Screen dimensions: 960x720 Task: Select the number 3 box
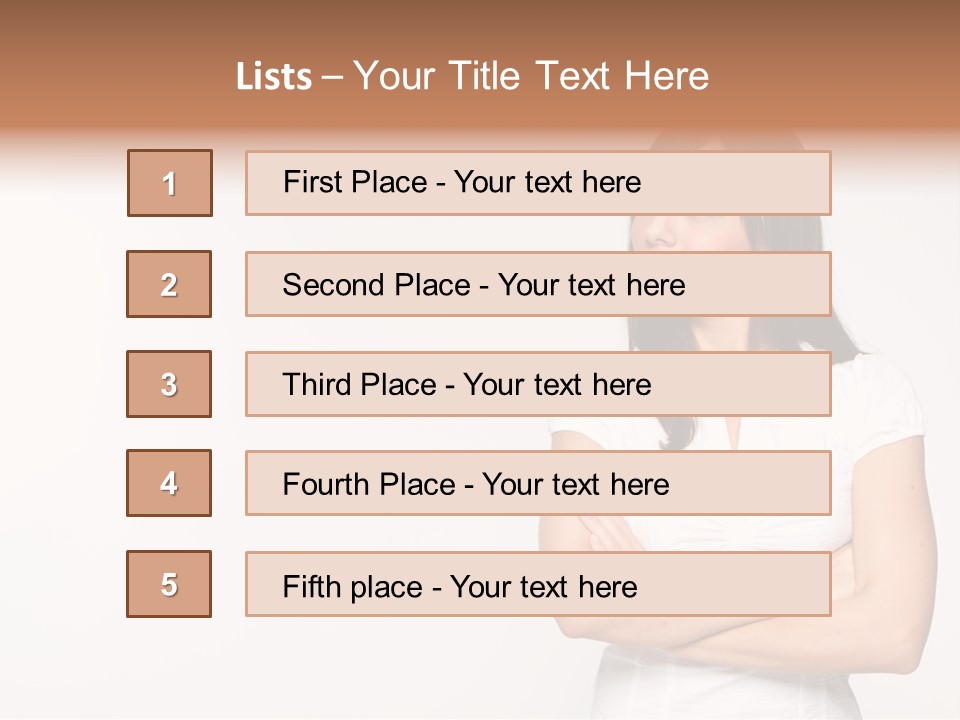coord(169,384)
